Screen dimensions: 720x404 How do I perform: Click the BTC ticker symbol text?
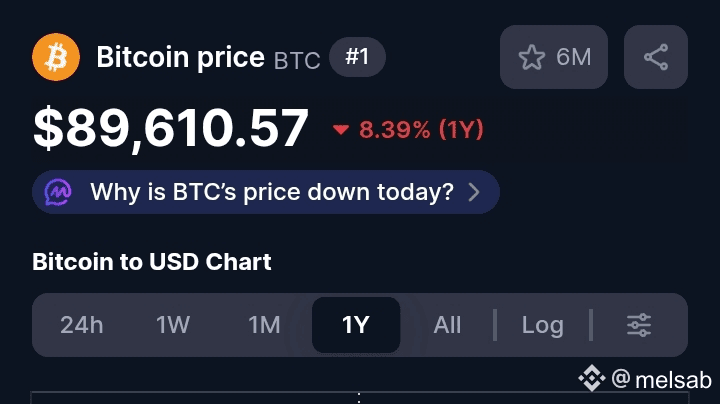coord(297,60)
